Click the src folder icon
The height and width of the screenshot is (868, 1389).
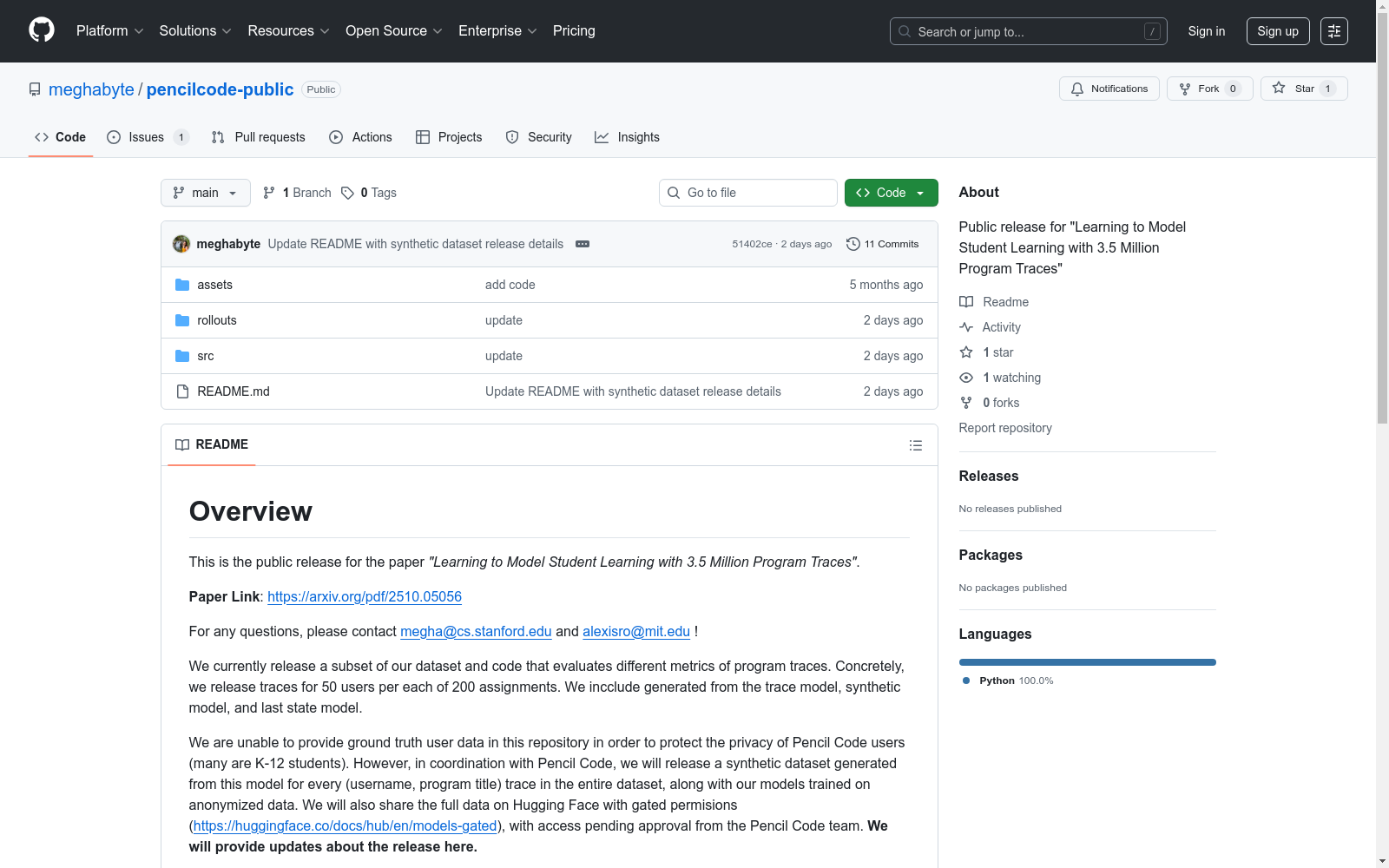(x=182, y=356)
